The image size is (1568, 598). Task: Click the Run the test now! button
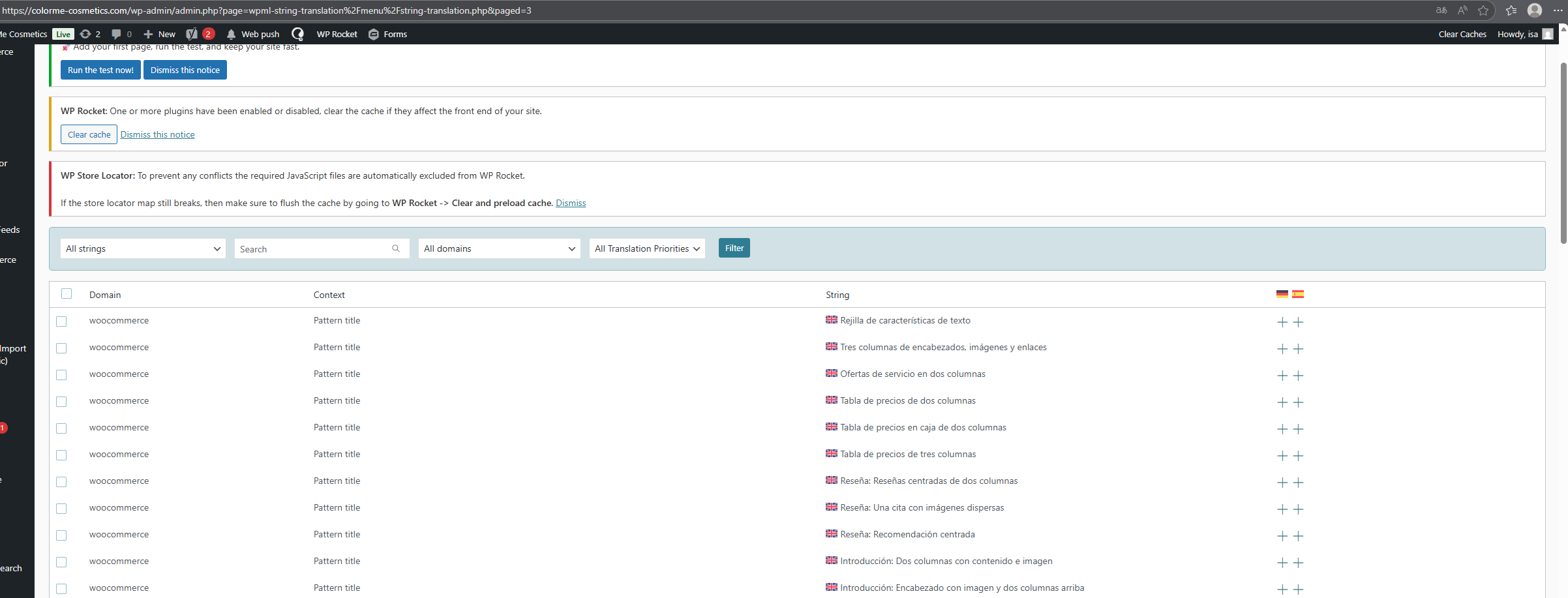[x=100, y=70]
